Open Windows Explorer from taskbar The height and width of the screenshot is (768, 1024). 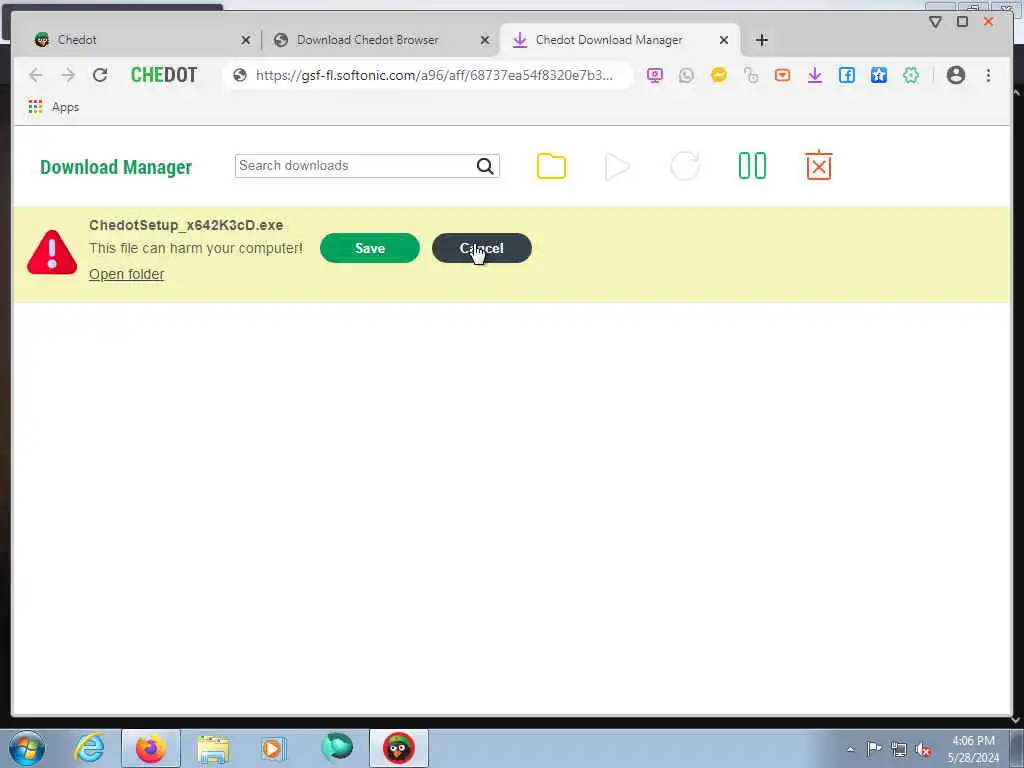[x=213, y=749]
